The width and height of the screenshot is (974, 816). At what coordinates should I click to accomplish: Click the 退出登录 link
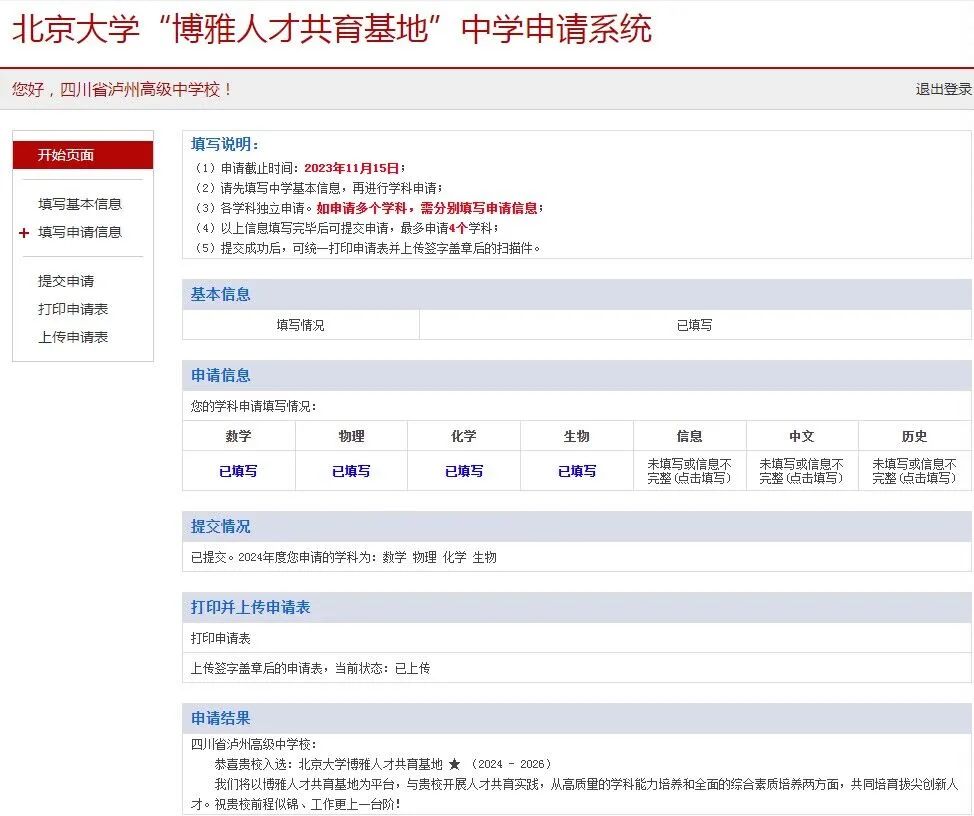943,89
